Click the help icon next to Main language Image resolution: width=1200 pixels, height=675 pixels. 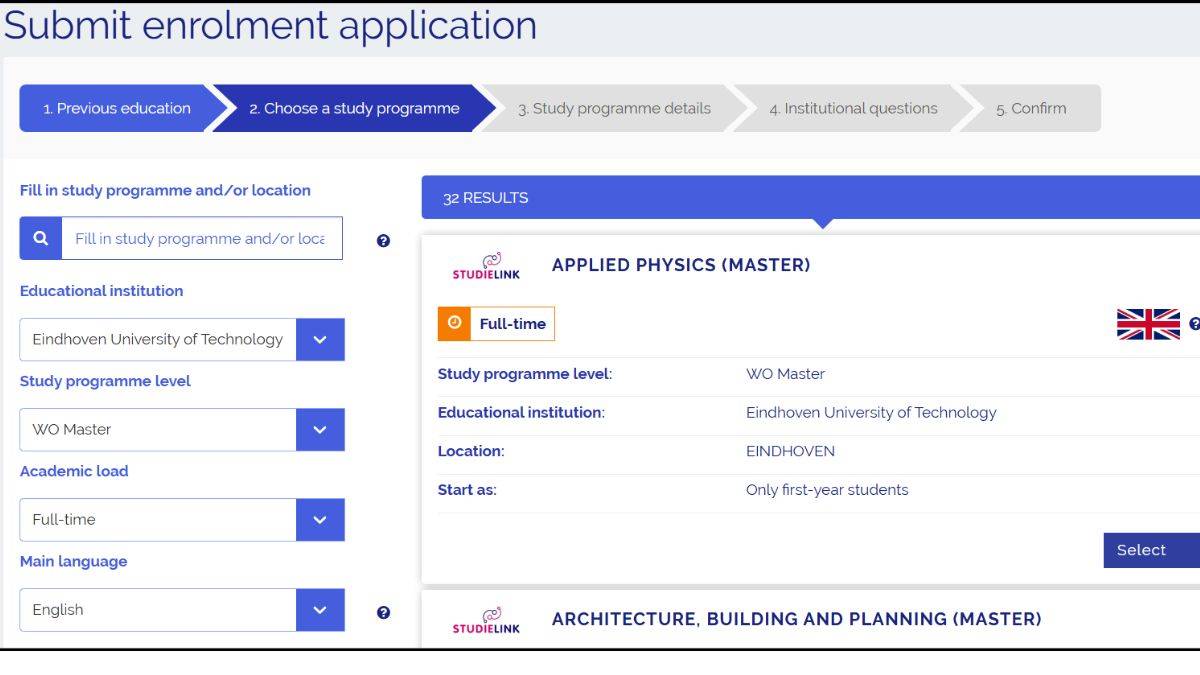pos(383,613)
